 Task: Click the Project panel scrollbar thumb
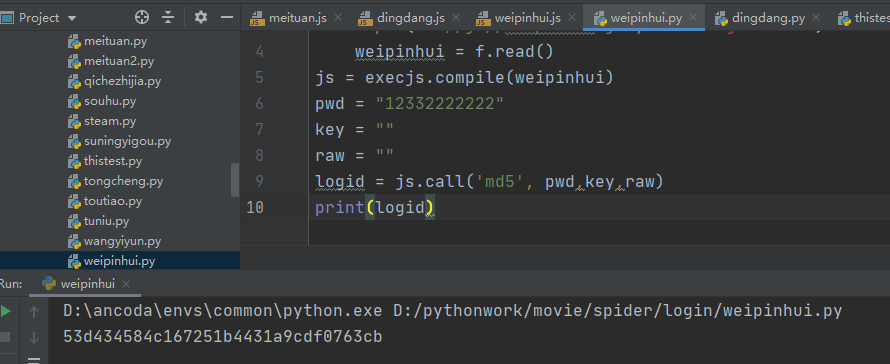pos(235,179)
